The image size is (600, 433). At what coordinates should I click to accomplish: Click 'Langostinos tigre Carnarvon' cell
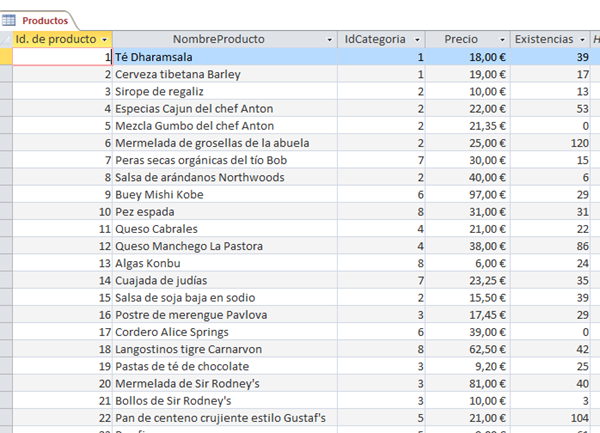[x=225, y=349]
